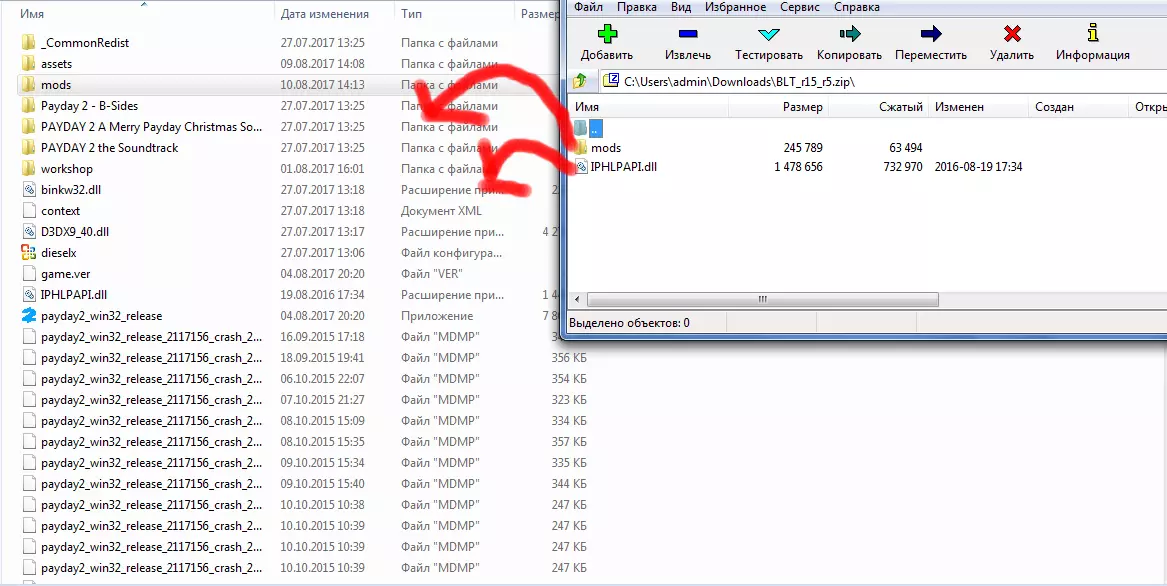
Task: Select IPHLPAPI.dll in the 7-Zip archive list
Action: 624,167
